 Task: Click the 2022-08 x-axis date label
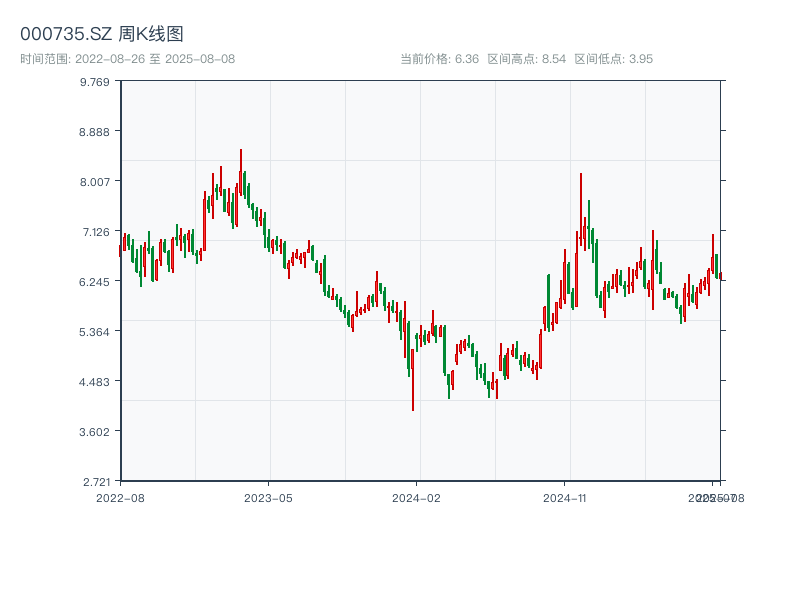point(120,497)
